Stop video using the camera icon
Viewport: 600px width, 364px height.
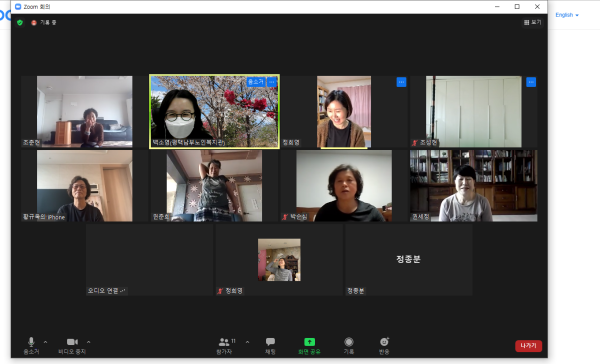pyautogui.click(x=72, y=342)
